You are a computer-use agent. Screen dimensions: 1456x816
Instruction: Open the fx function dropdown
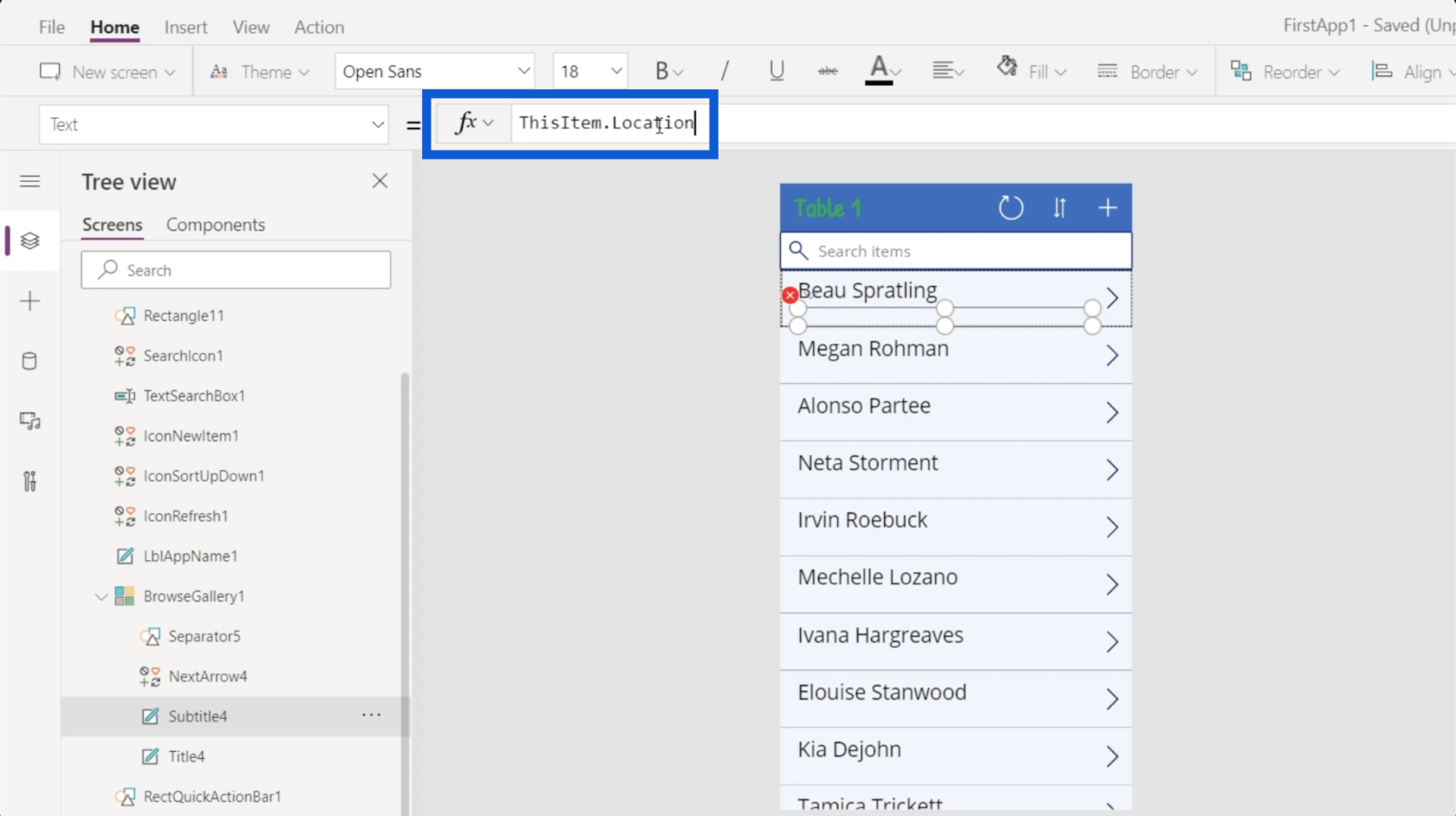tap(473, 123)
